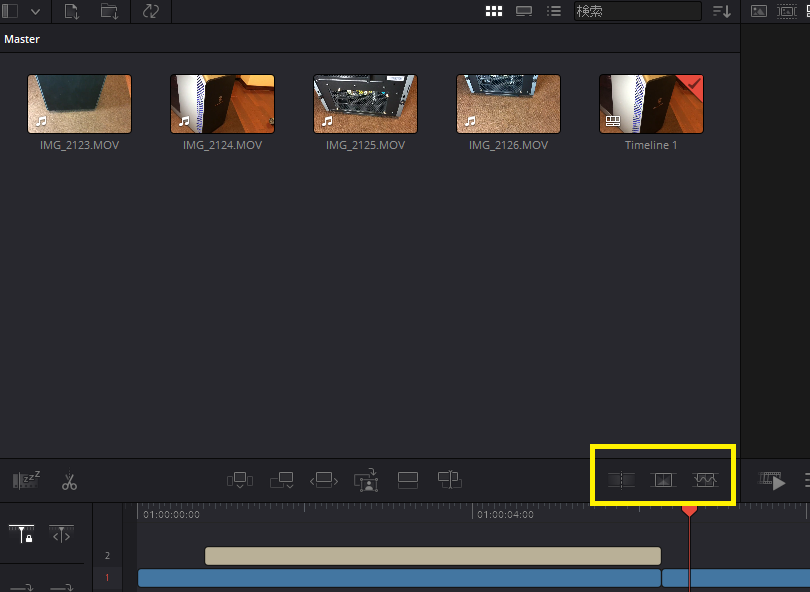
Task: Click the red timeline playhead marker
Action: click(690, 510)
